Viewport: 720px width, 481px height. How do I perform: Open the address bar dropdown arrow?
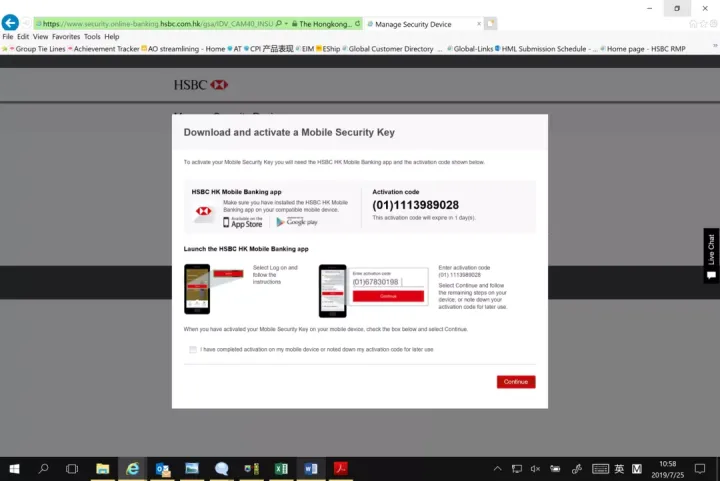(286, 23)
